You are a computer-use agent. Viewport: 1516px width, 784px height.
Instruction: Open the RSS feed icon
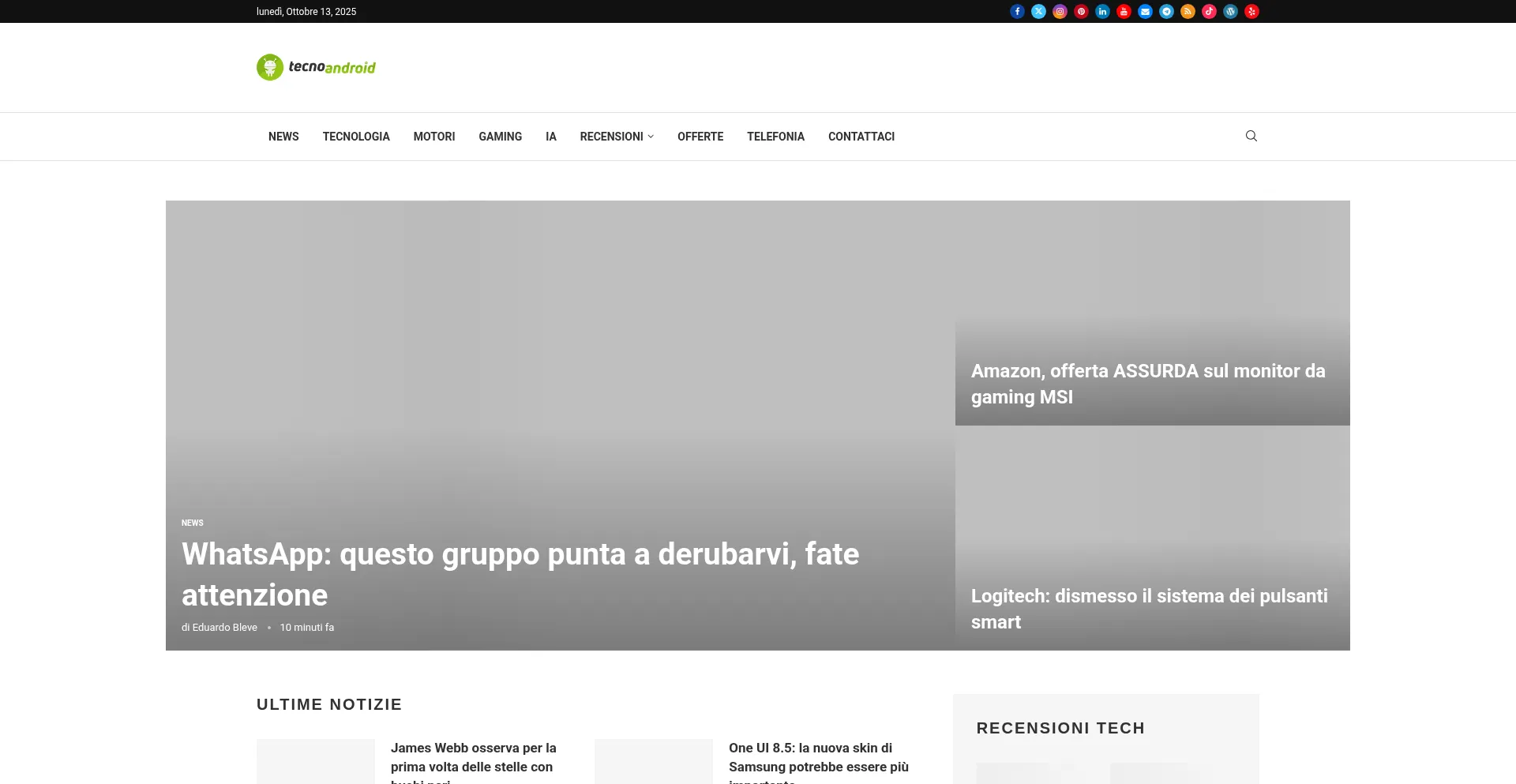[x=1188, y=12]
